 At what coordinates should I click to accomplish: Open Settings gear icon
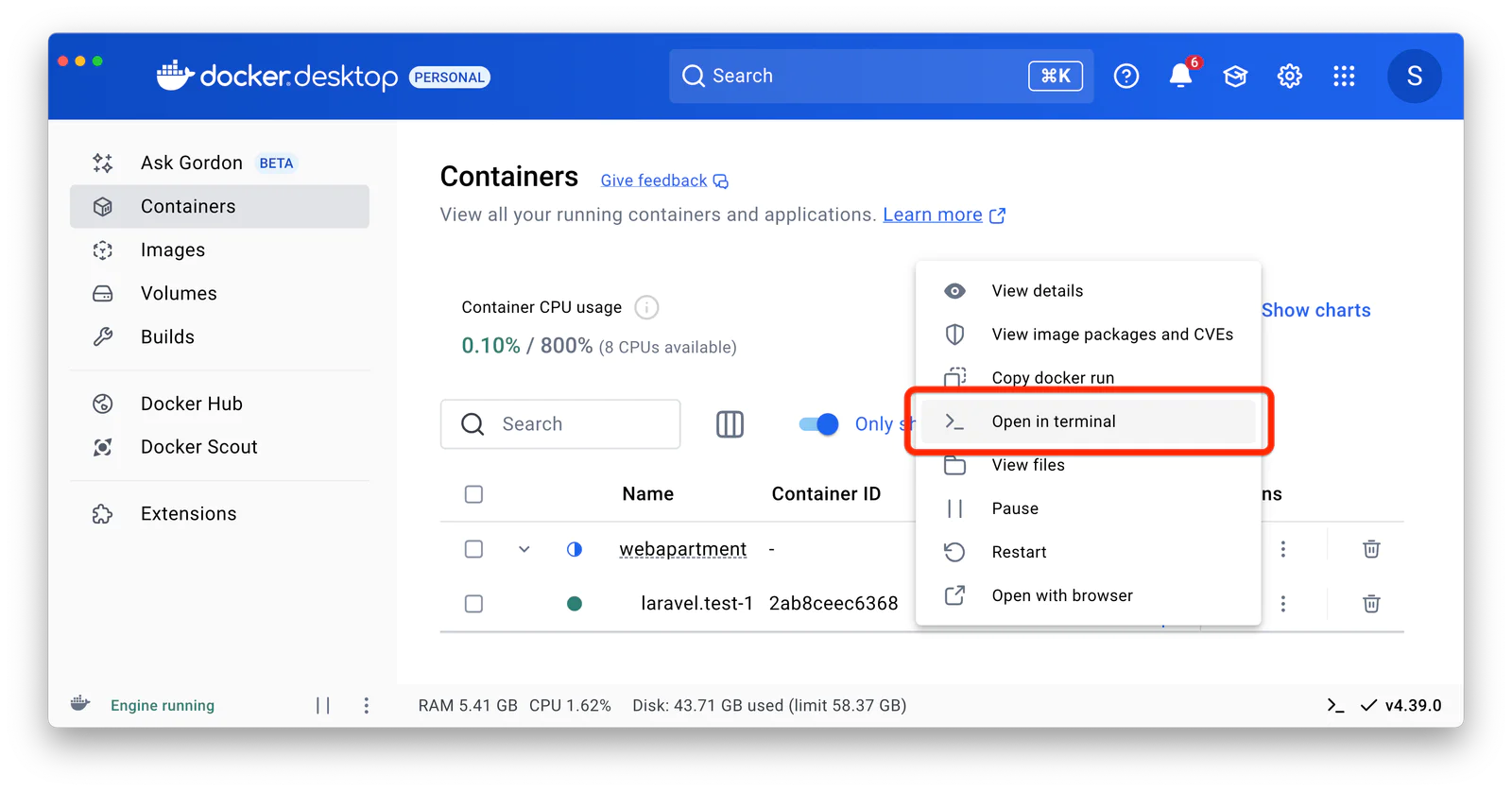1290,76
